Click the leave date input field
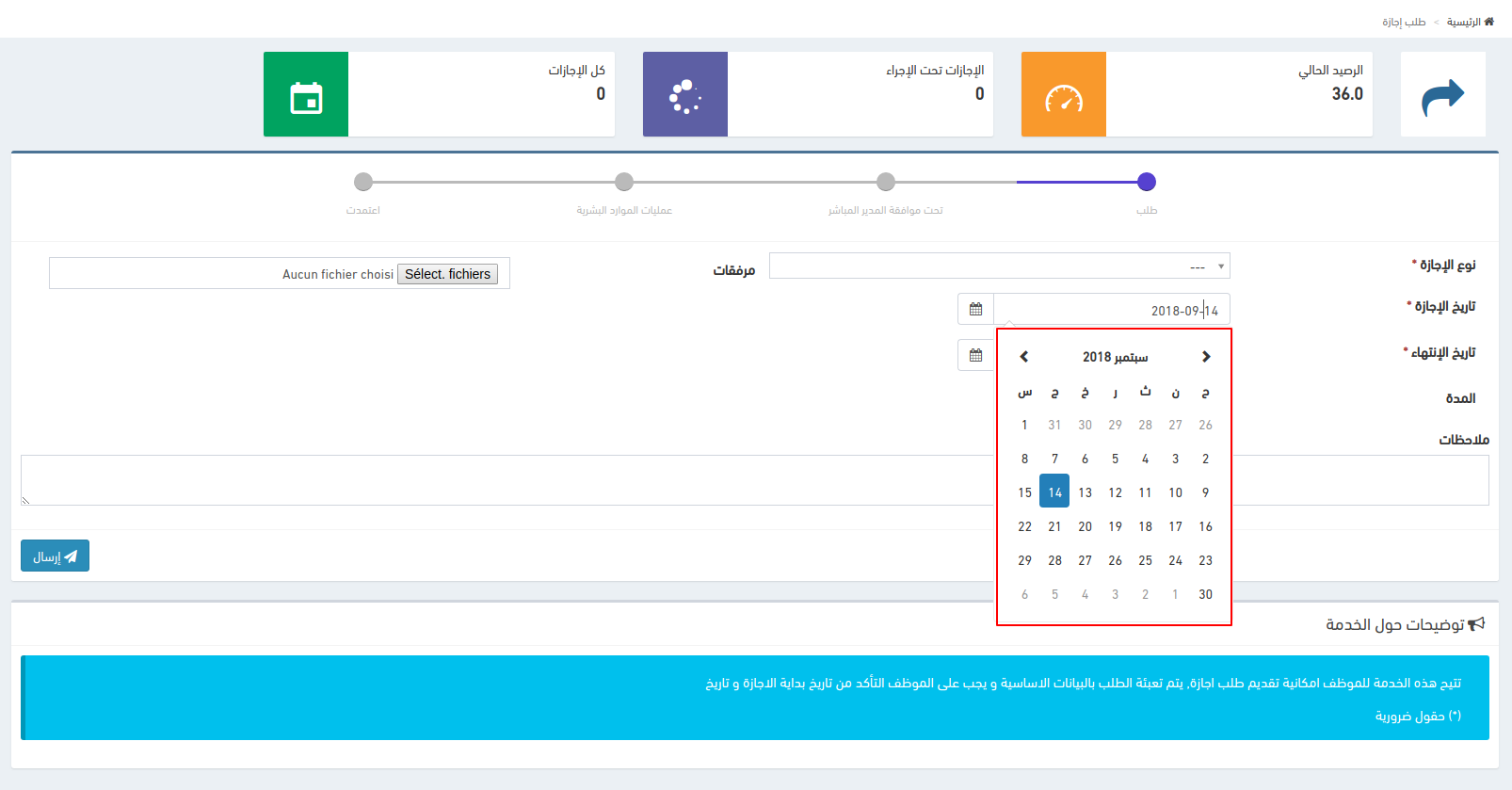This screenshot has width=1512, height=790. point(1111,310)
